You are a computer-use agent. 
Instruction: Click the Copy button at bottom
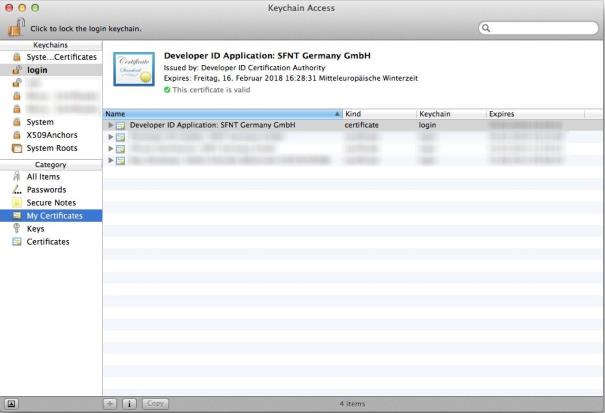point(155,404)
